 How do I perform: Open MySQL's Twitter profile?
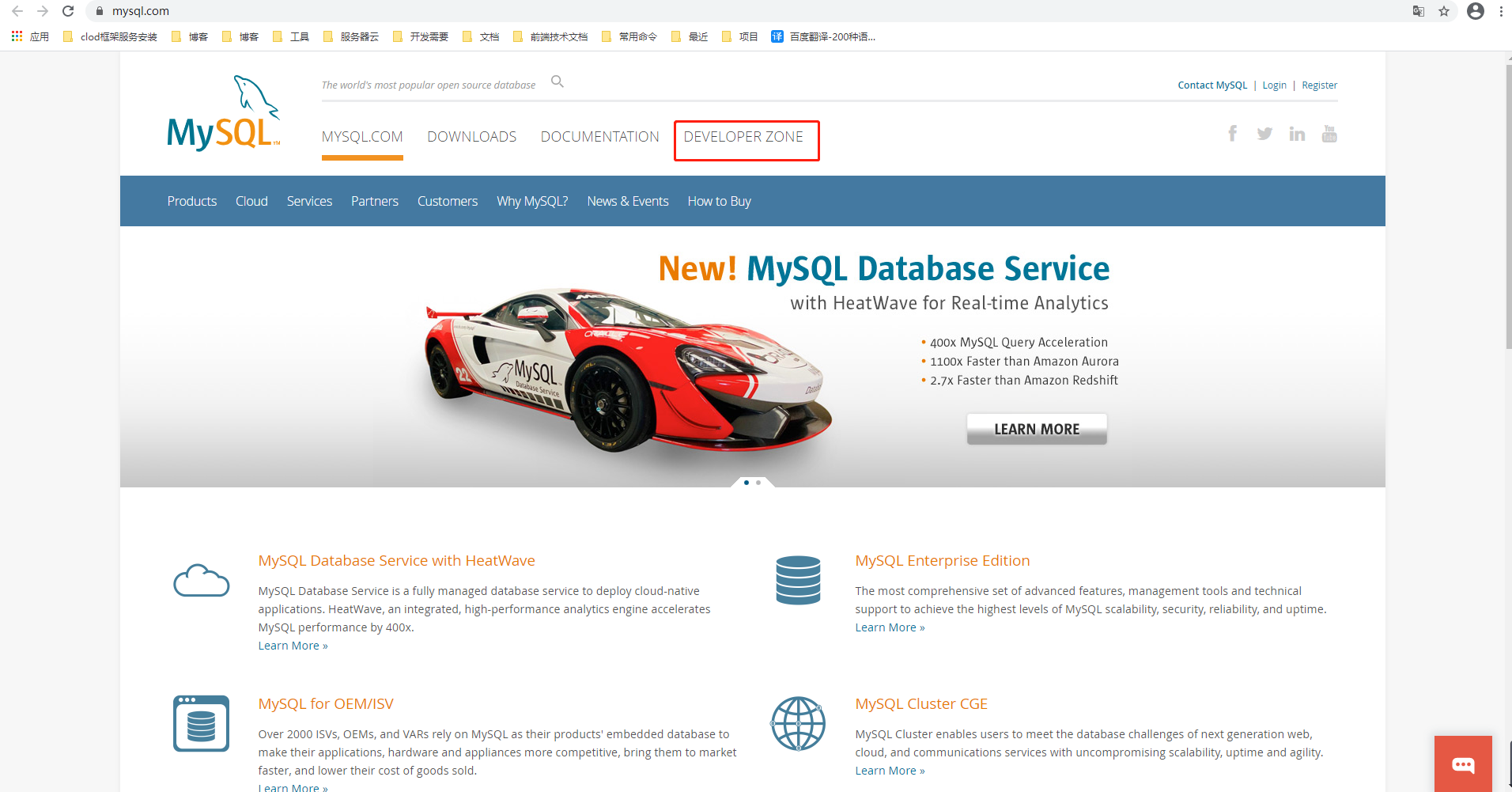pos(1264,133)
